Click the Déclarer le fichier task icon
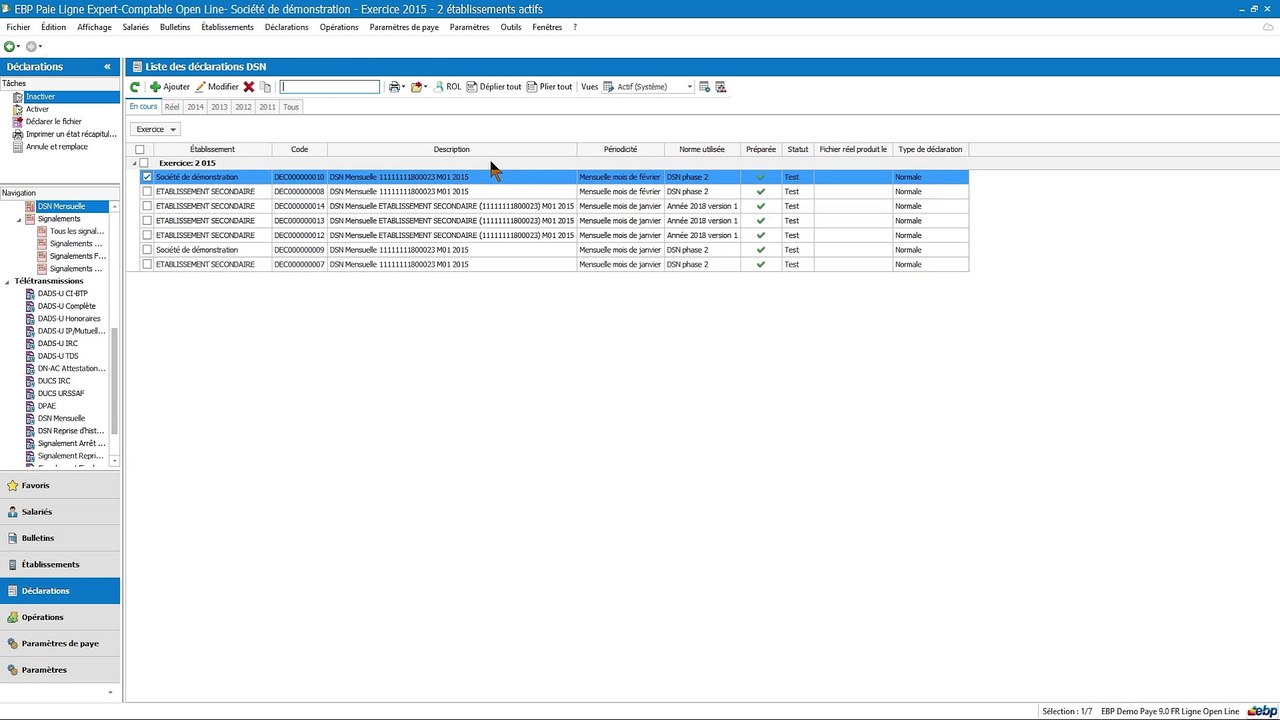 18,122
